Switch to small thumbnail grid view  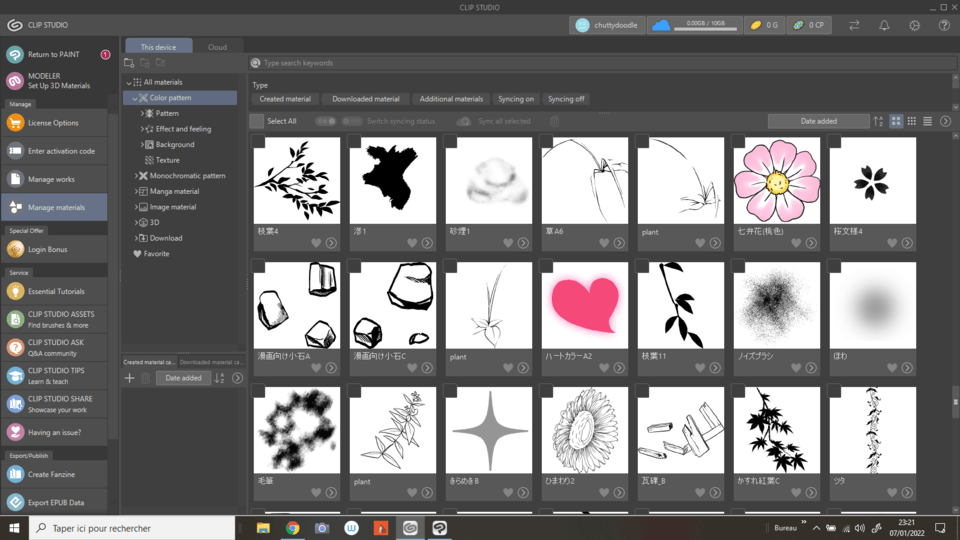[x=912, y=121]
